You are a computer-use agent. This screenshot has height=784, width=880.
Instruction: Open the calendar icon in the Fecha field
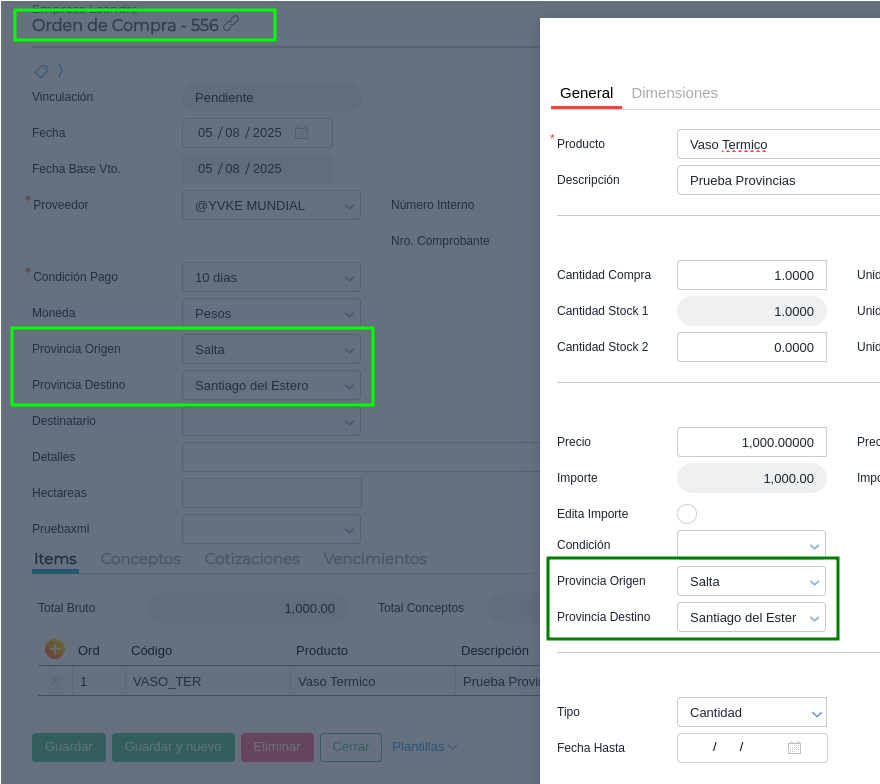coord(301,133)
